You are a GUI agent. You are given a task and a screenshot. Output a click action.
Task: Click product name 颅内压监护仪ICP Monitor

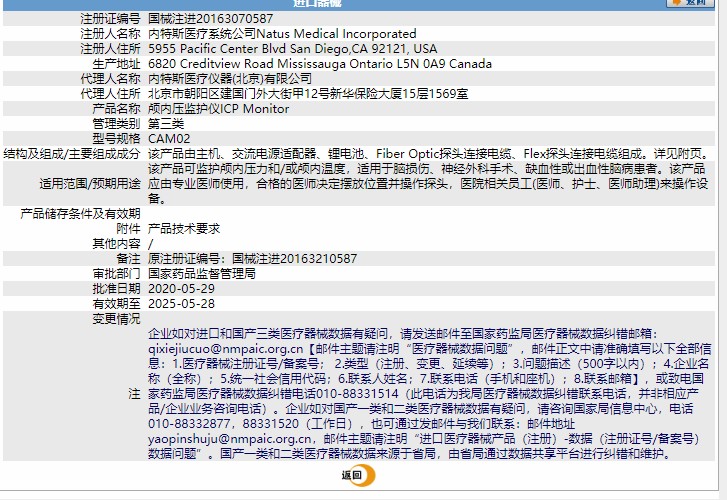218,109
